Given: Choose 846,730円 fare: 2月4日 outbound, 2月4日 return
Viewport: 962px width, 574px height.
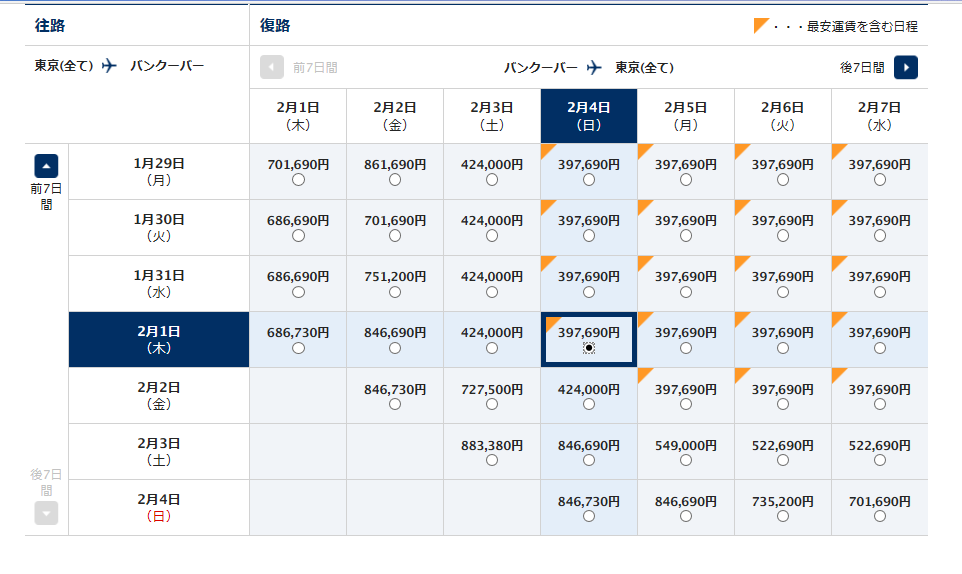Looking at the screenshot, I should tap(589, 516).
